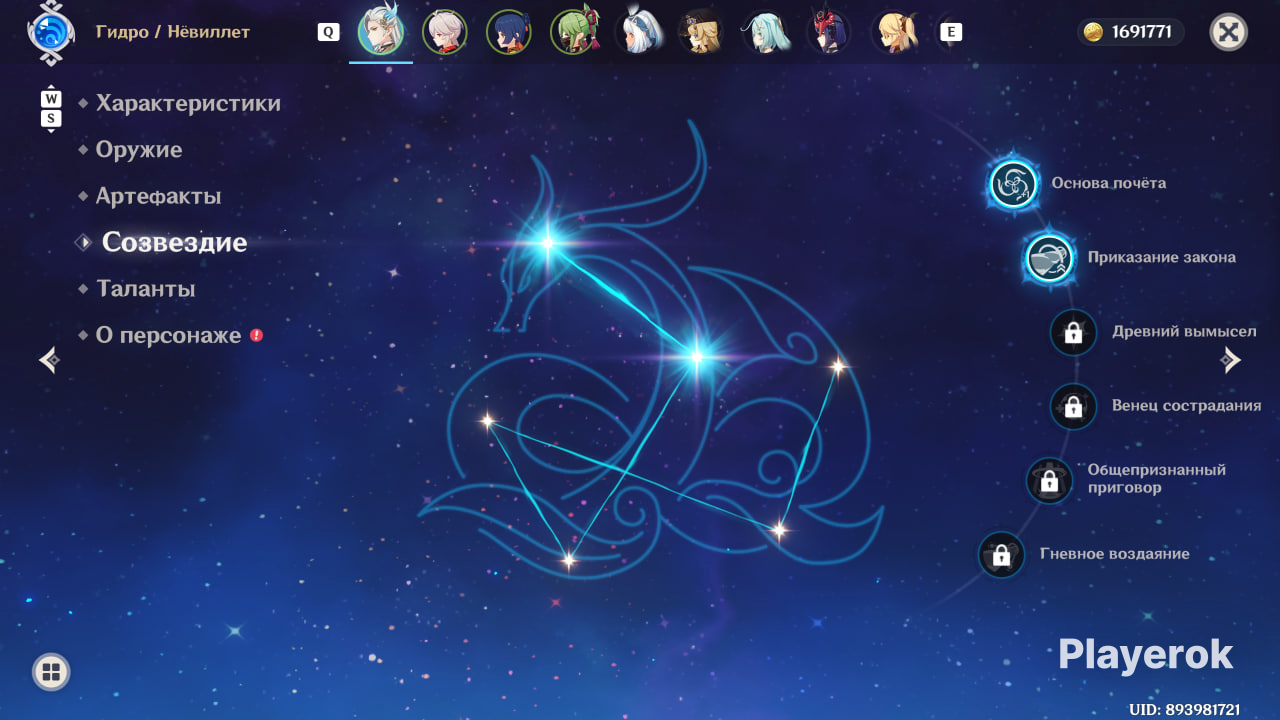Click the E key hint for next character
The height and width of the screenshot is (720, 1280).
click(x=951, y=32)
